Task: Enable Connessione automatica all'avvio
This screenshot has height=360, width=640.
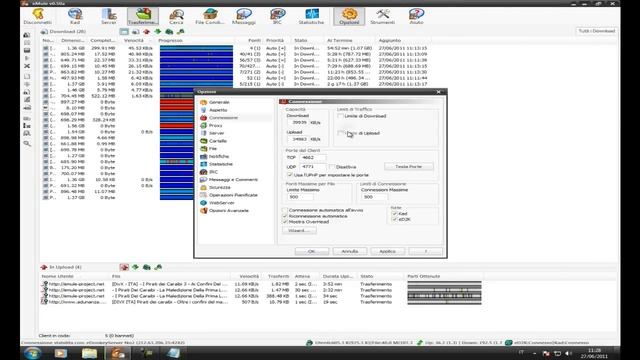Action: pos(285,210)
